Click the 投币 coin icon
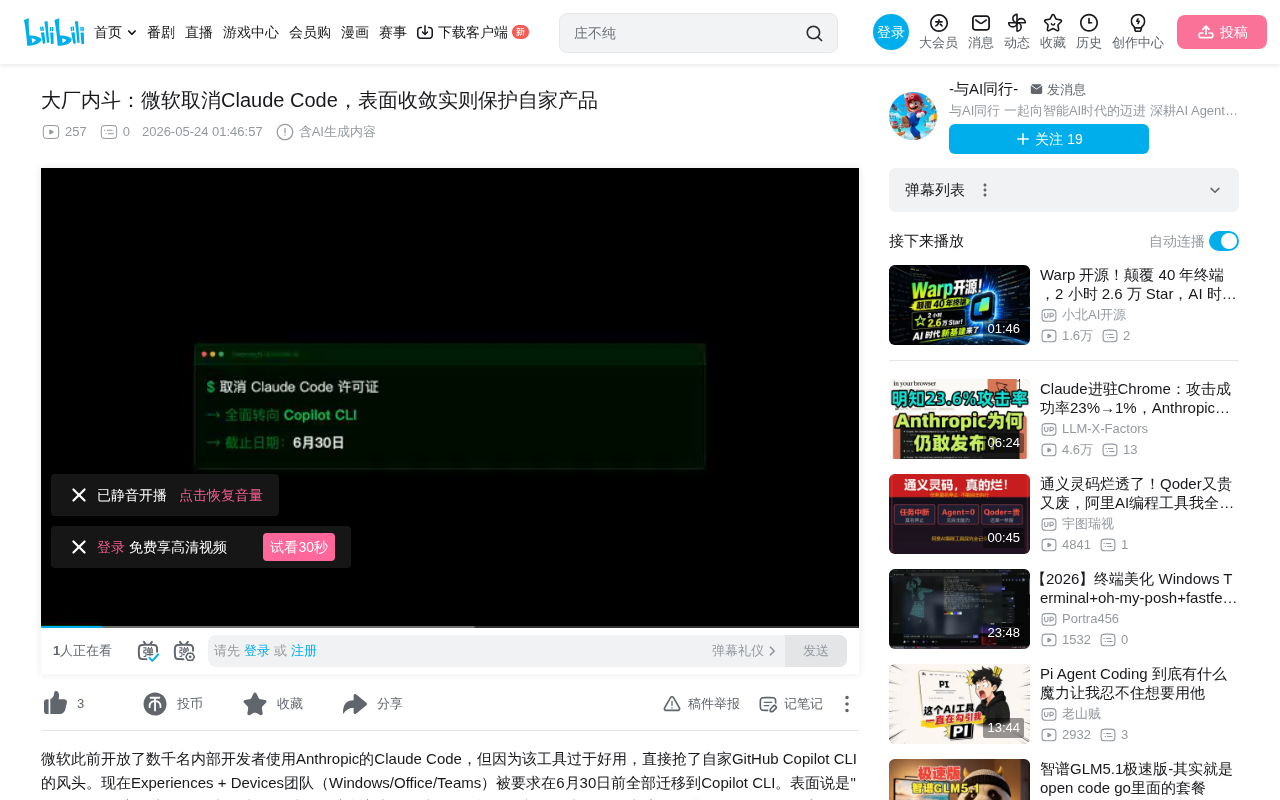Image resolution: width=1280 pixels, height=800 pixels. click(155, 704)
